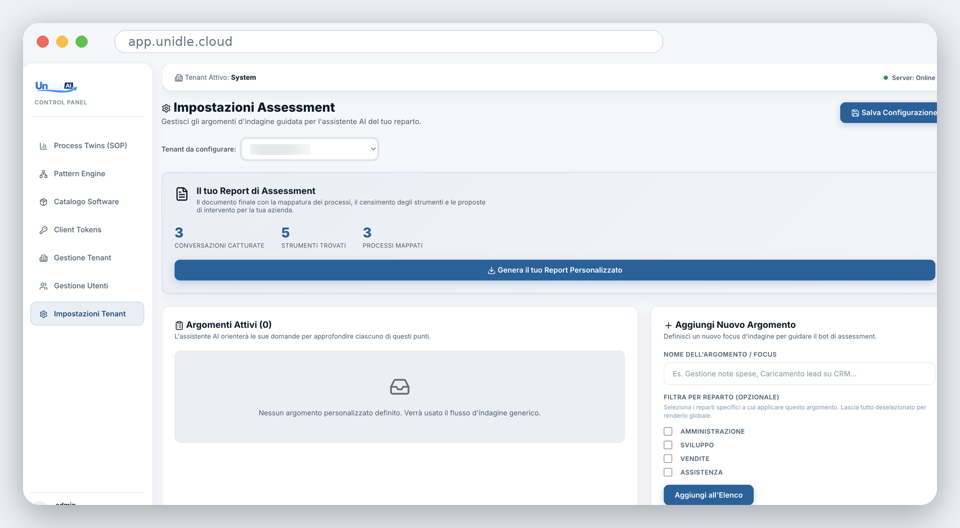Click the Server: Online status text
Viewport: 960px width, 528px height.
(x=913, y=78)
